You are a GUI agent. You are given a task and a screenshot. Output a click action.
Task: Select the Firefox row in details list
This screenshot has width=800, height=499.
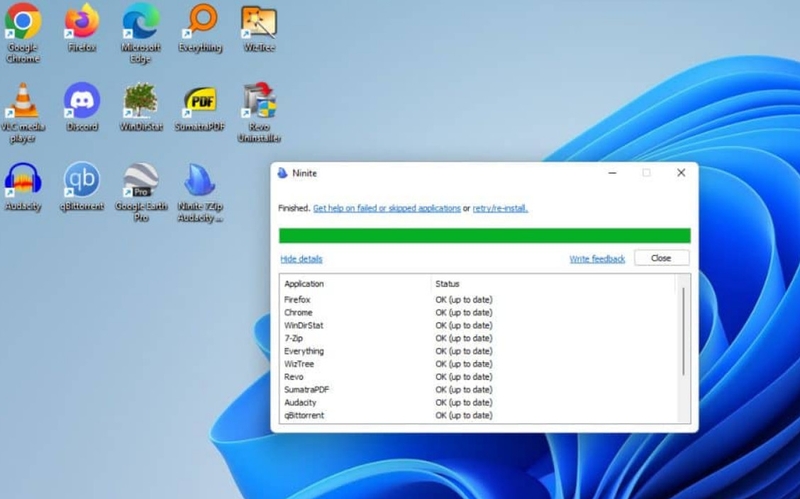(478, 300)
